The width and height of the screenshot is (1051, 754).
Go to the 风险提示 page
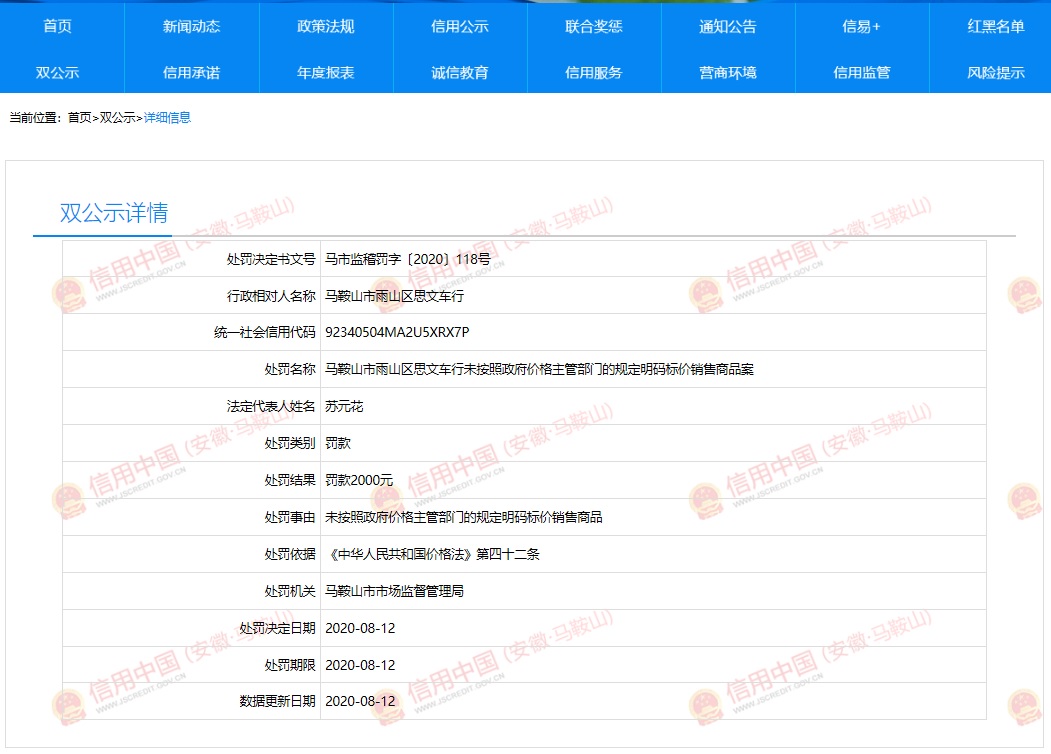coord(995,73)
